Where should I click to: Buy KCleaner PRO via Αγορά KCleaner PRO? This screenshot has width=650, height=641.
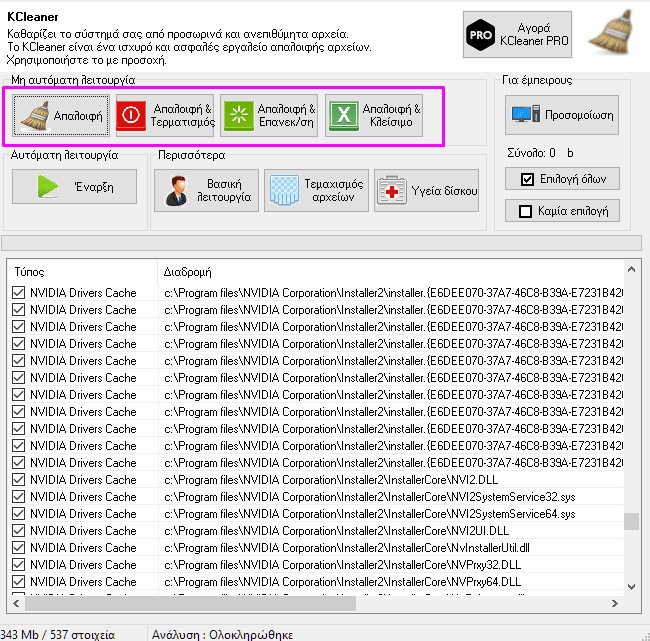pyautogui.click(x=517, y=34)
